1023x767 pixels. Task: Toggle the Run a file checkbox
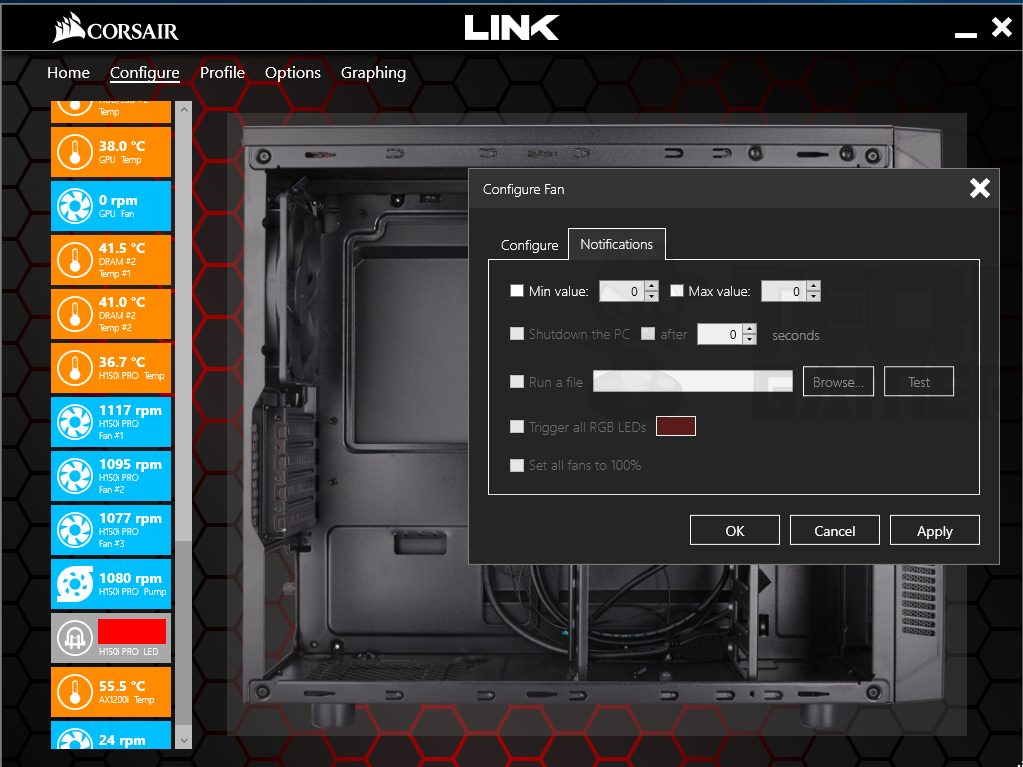click(x=517, y=382)
